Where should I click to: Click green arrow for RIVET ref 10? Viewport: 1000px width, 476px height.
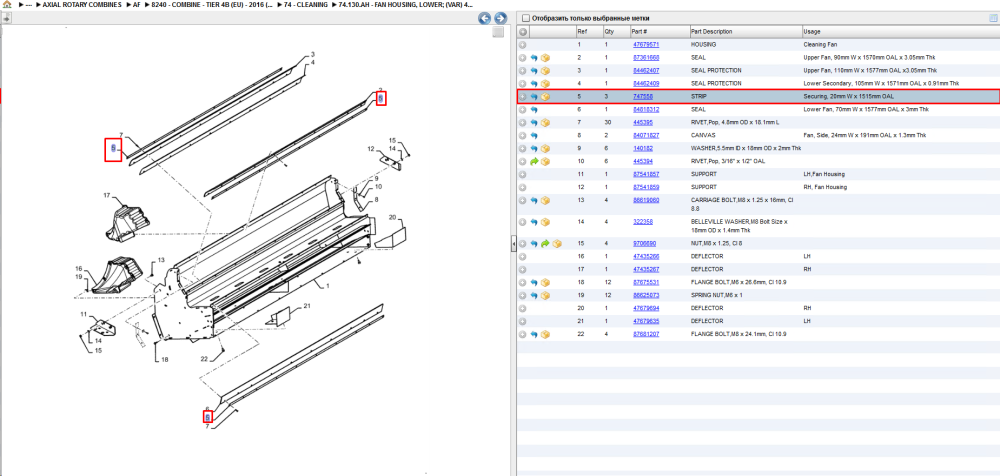click(534, 161)
